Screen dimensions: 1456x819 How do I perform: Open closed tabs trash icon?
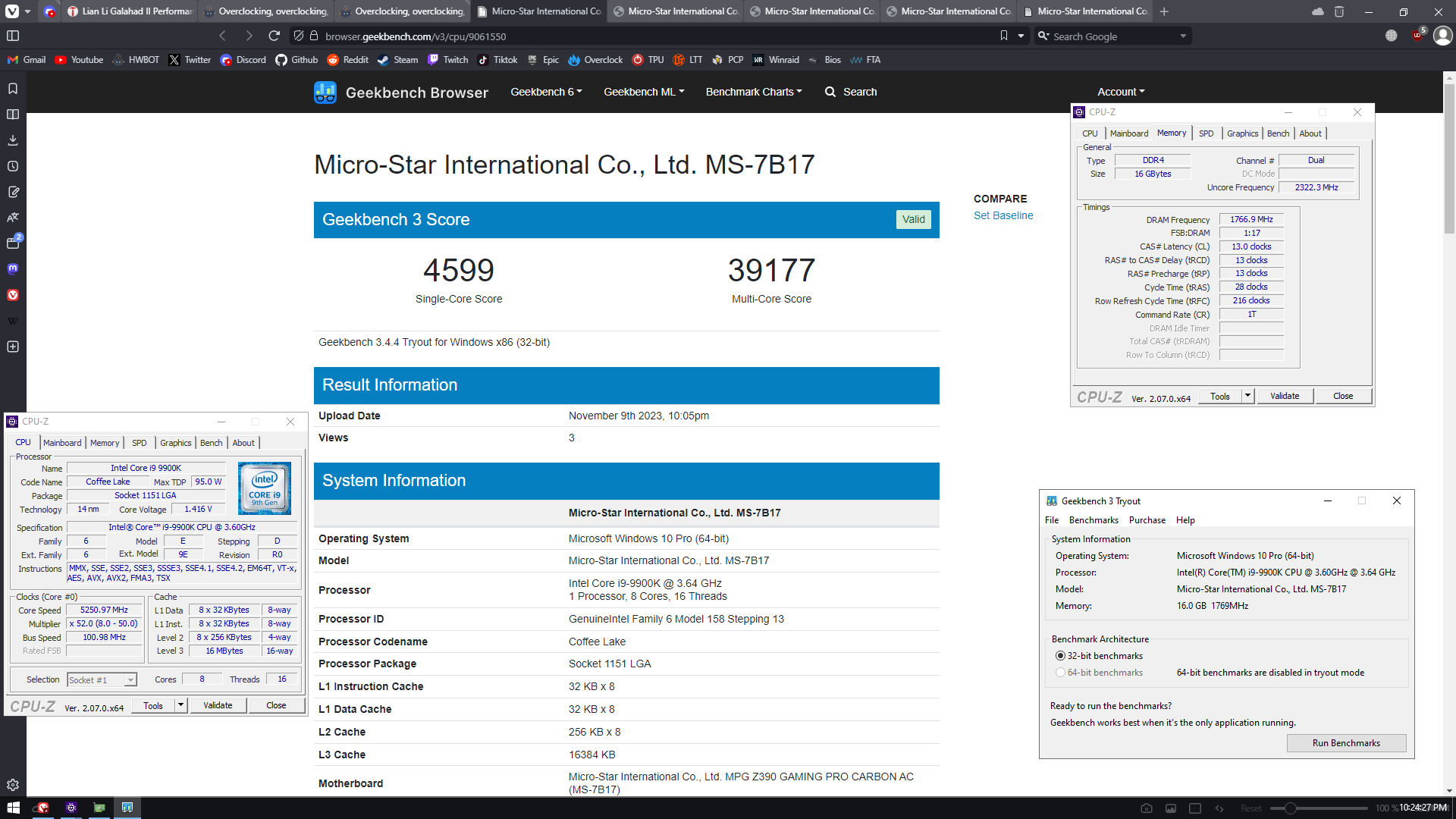click(1339, 11)
